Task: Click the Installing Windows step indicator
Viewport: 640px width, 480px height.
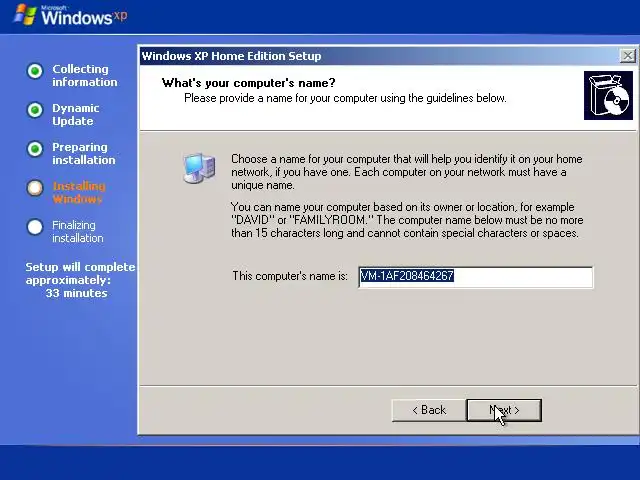Action: [x=35, y=188]
